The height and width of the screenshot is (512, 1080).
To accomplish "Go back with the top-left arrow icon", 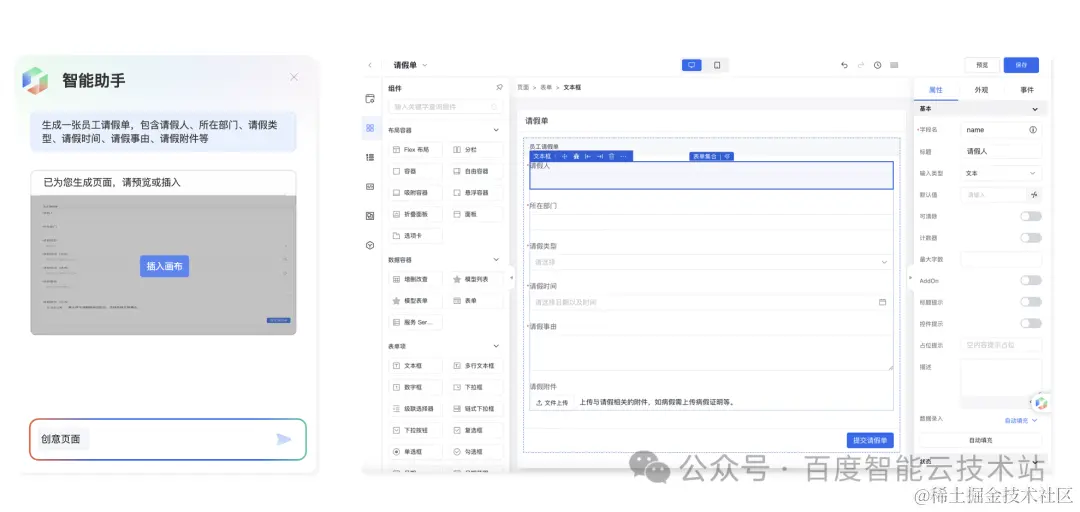I will click(370, 65).
